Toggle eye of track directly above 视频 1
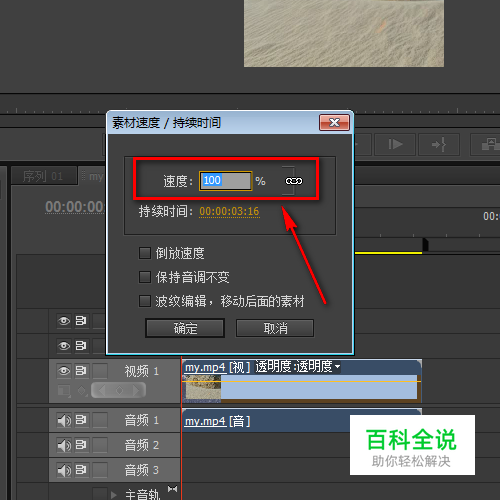 [x=64, y=345]
